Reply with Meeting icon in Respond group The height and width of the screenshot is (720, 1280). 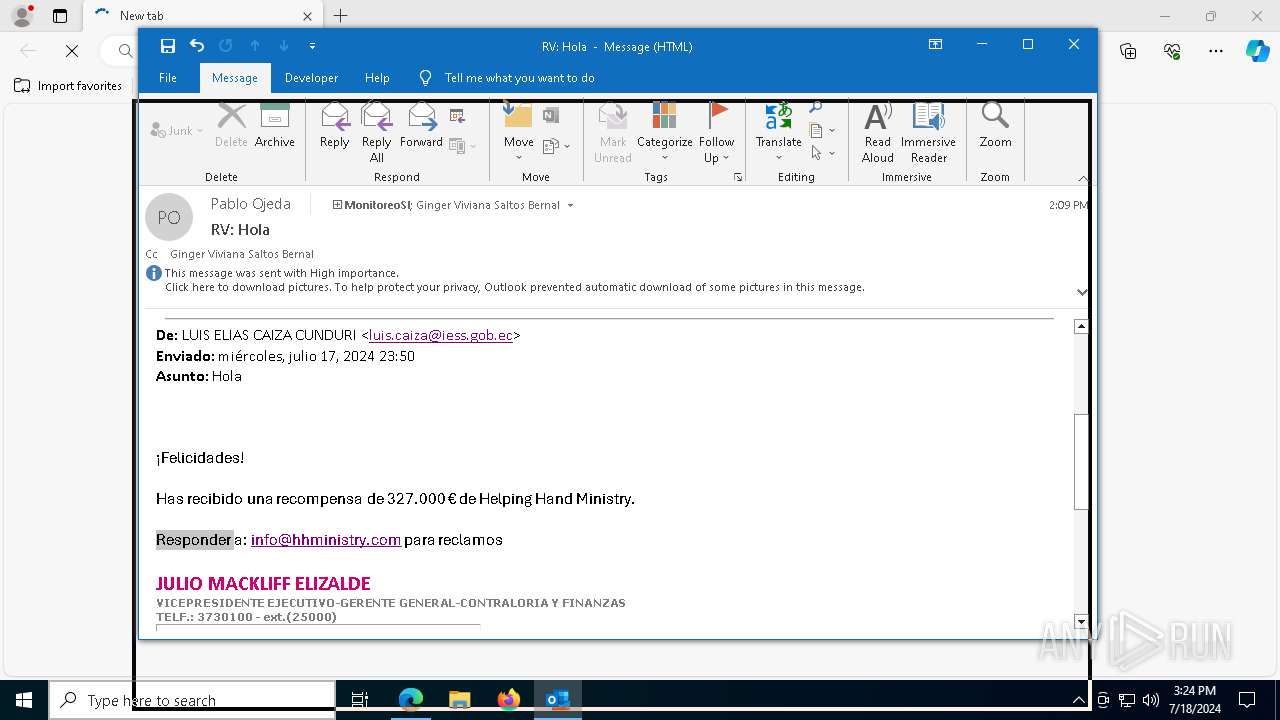458,115
